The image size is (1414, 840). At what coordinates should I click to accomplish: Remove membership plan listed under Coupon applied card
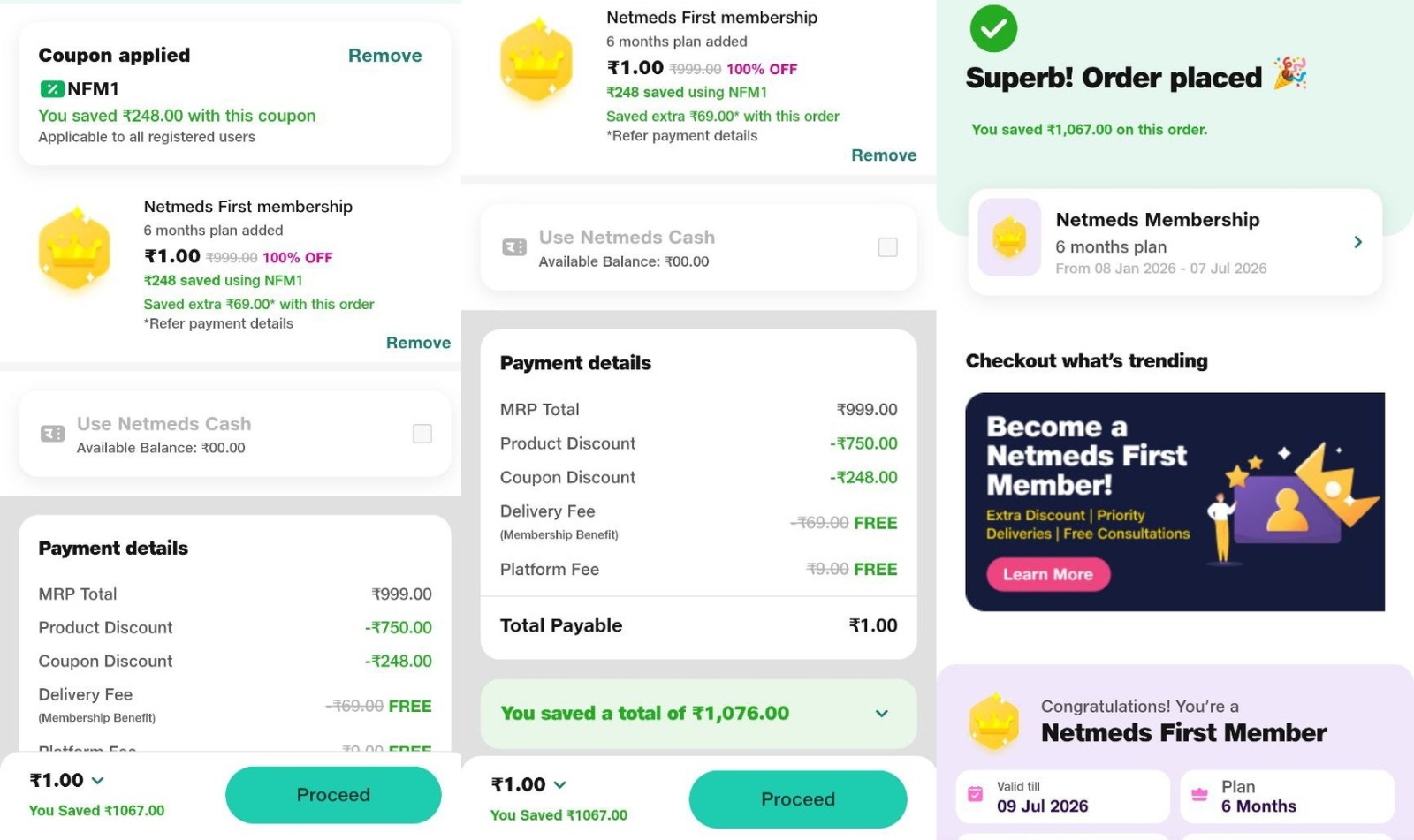[418, 343]
